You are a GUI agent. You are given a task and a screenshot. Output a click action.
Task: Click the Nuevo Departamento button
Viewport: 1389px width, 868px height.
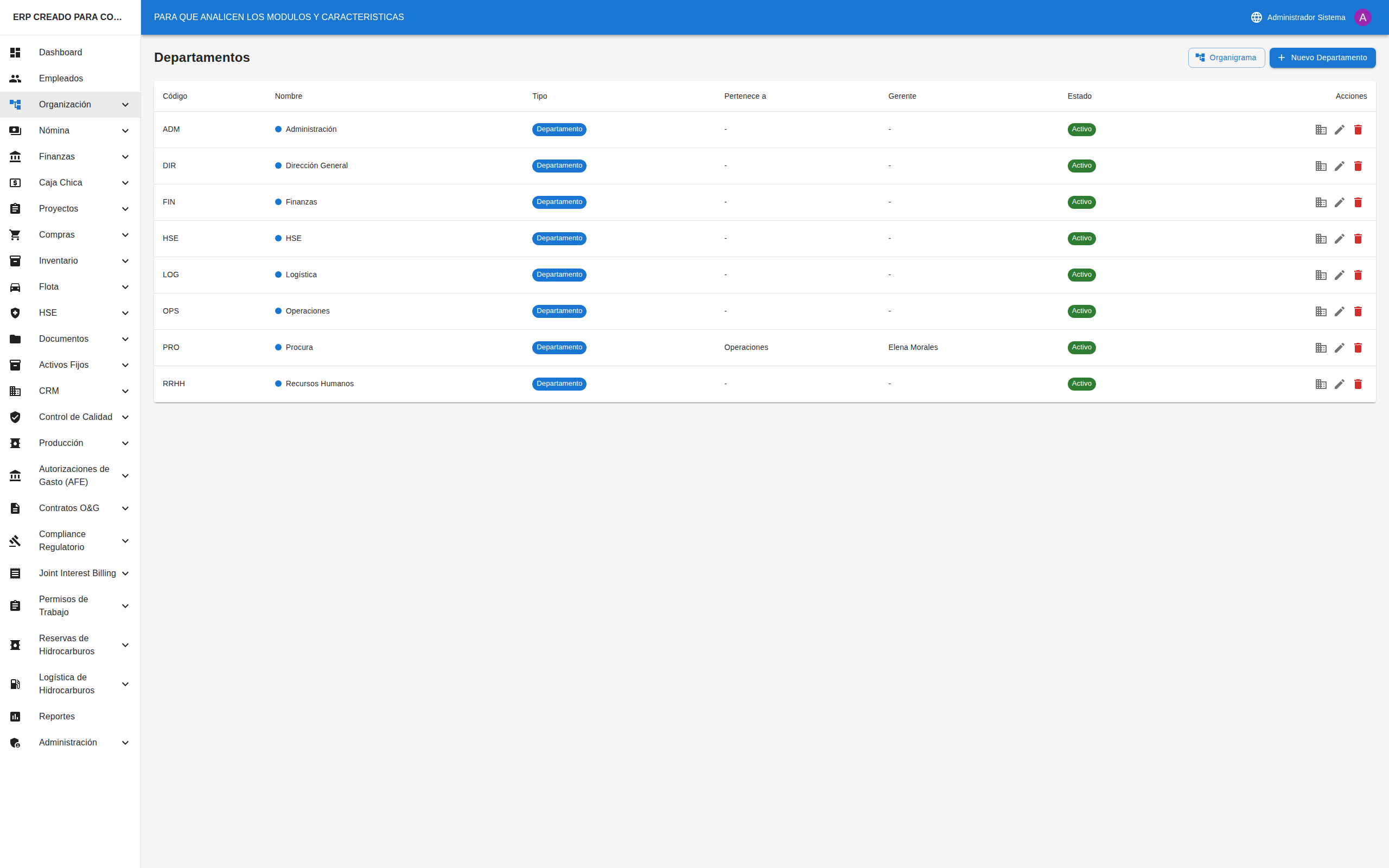[1322, 58]
